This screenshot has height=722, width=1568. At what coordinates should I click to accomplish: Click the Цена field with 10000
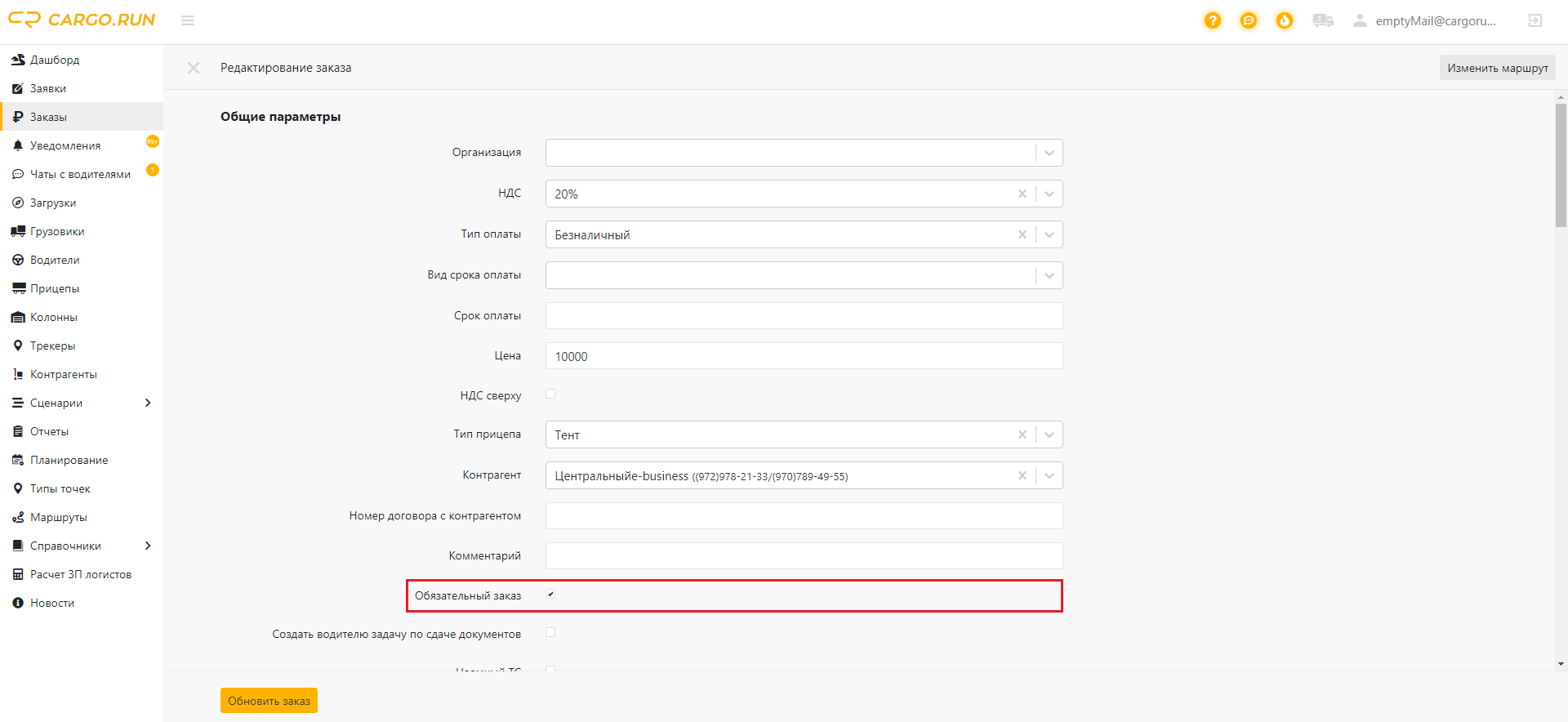pyautogui.click(x=804, y=356)
